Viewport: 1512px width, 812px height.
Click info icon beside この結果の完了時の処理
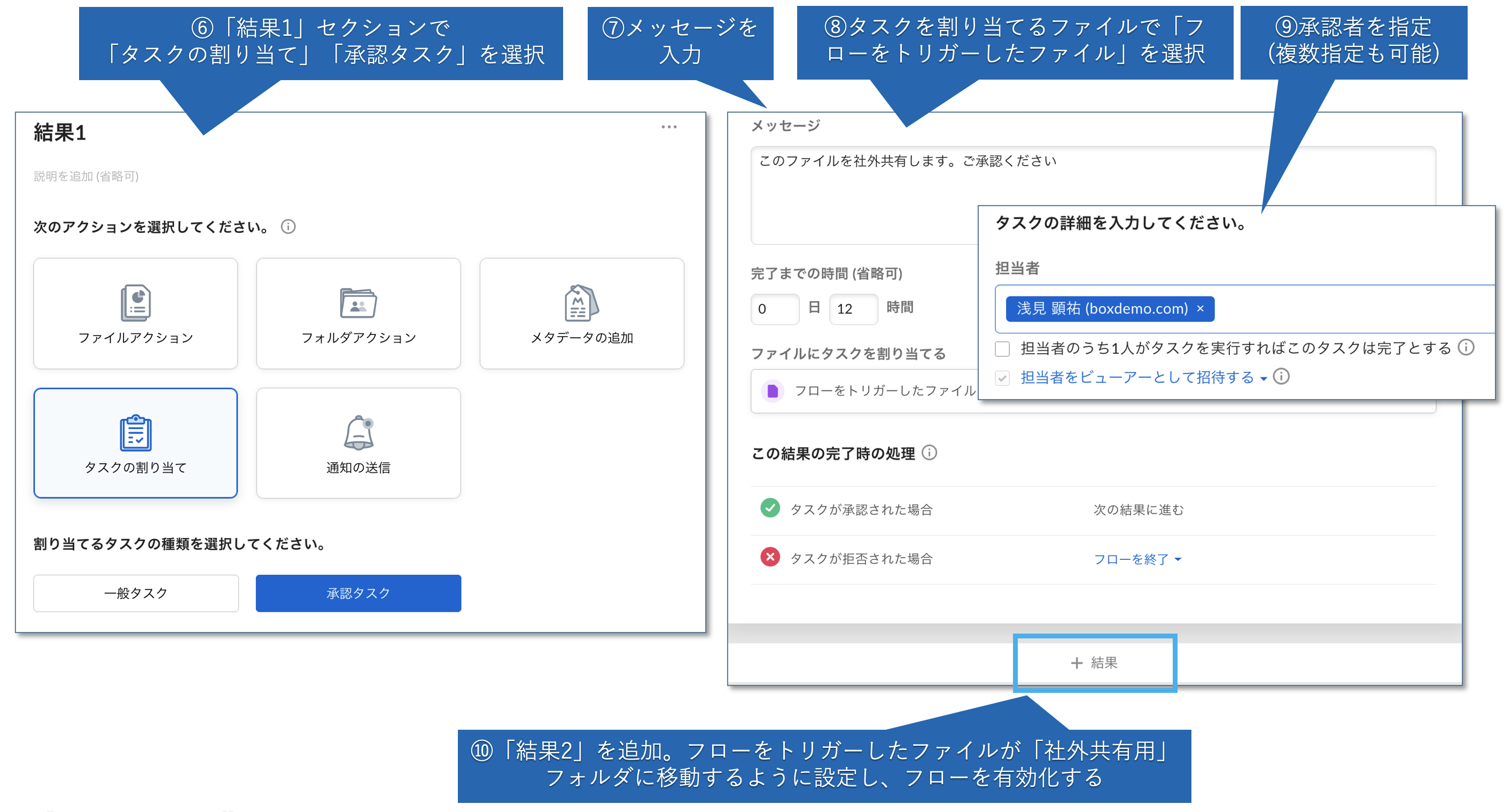tap(930, 452)
